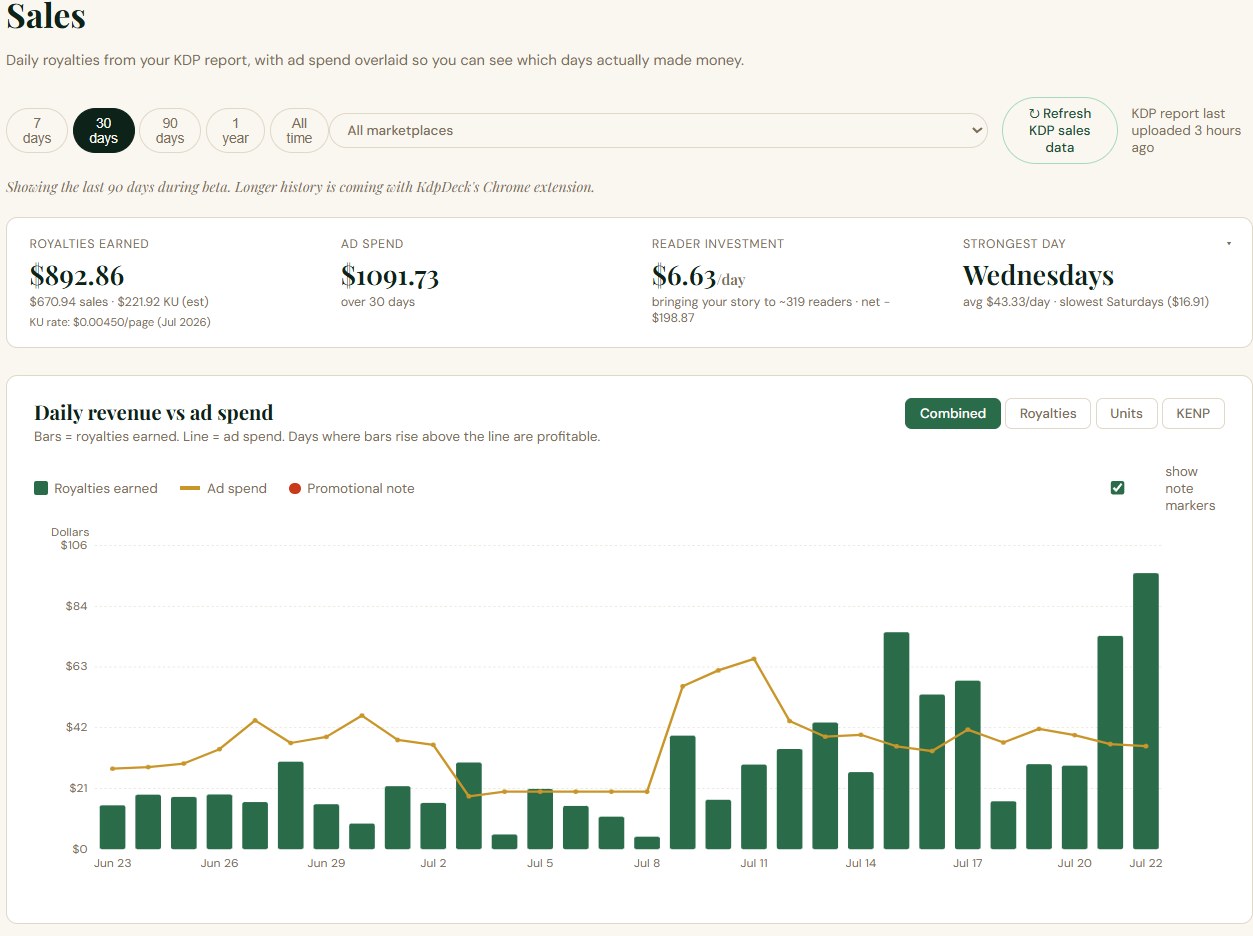The width and height of the screenshot is (1253, 936).
Task: Click the Sales page heading
Action: 46,17
